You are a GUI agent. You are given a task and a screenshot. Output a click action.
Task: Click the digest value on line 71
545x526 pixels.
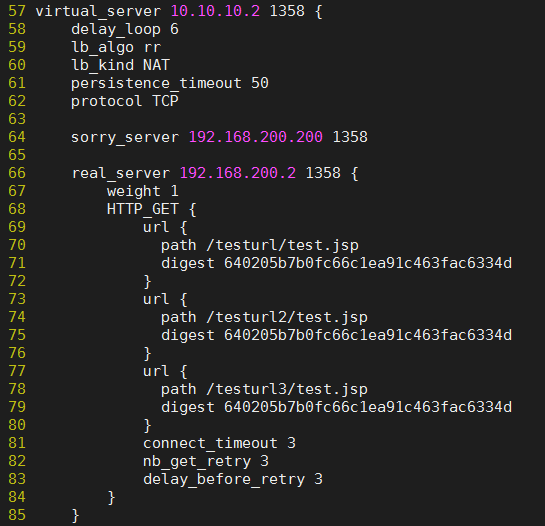(368, 263)
